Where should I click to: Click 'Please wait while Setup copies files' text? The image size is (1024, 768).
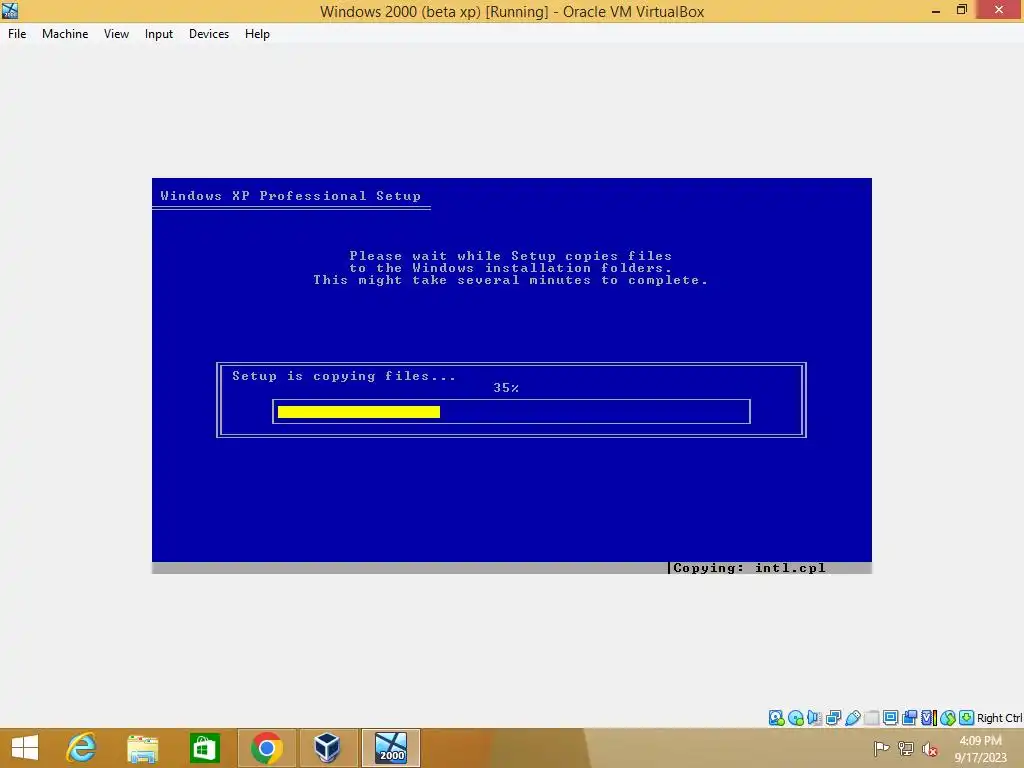(x=510, y=256)
